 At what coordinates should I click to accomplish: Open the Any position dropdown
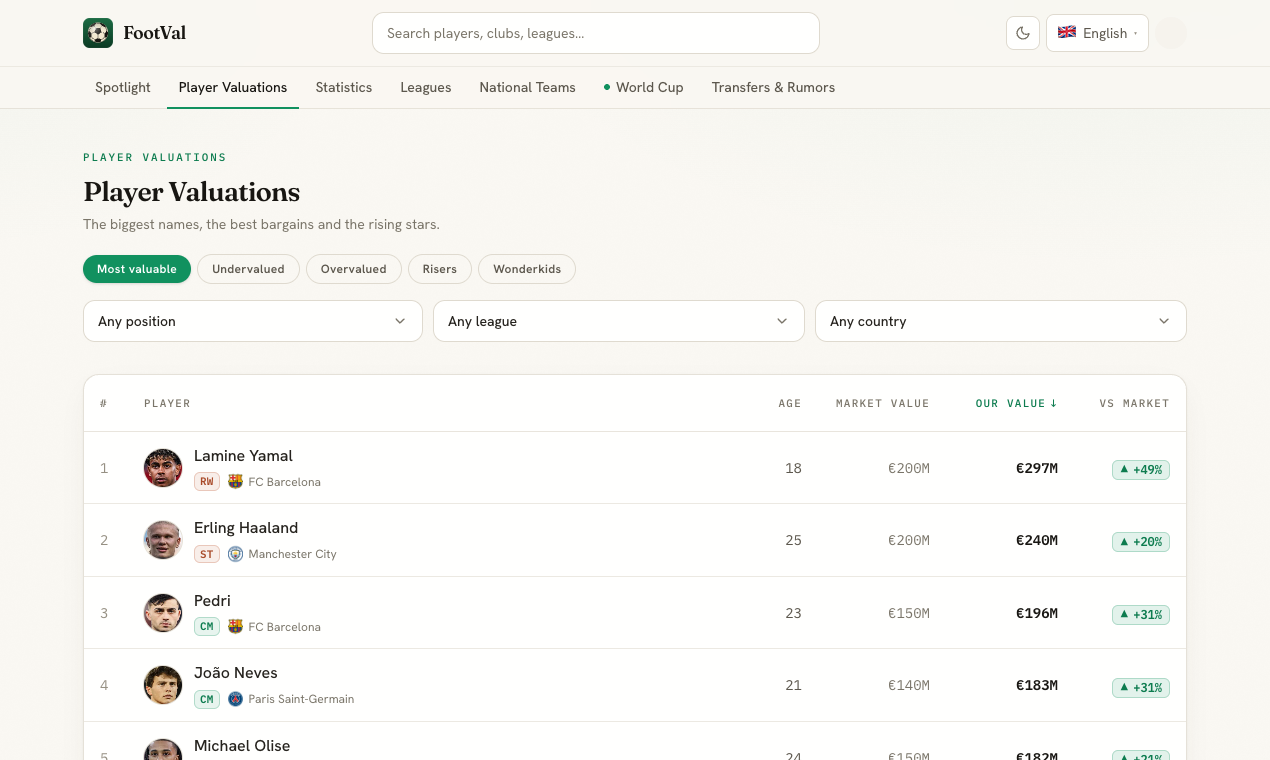[x=253, y=321]
